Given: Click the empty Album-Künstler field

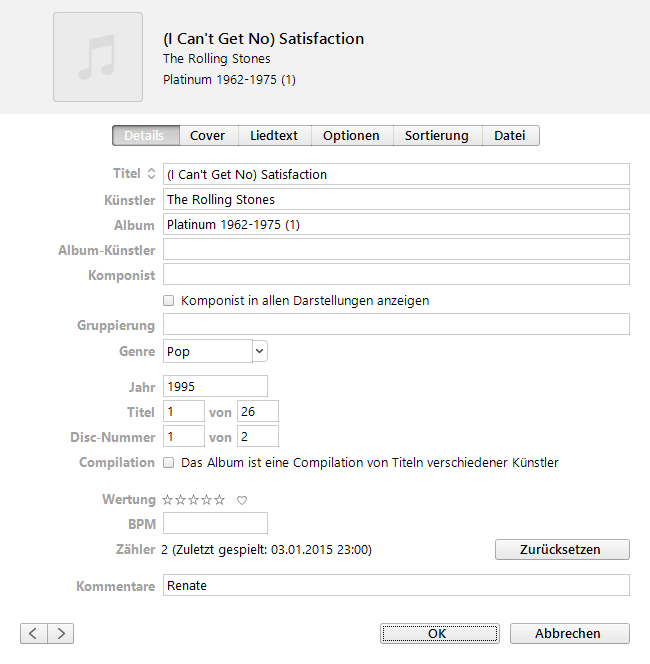Looking at the screenshot, I should coord(396,249).
